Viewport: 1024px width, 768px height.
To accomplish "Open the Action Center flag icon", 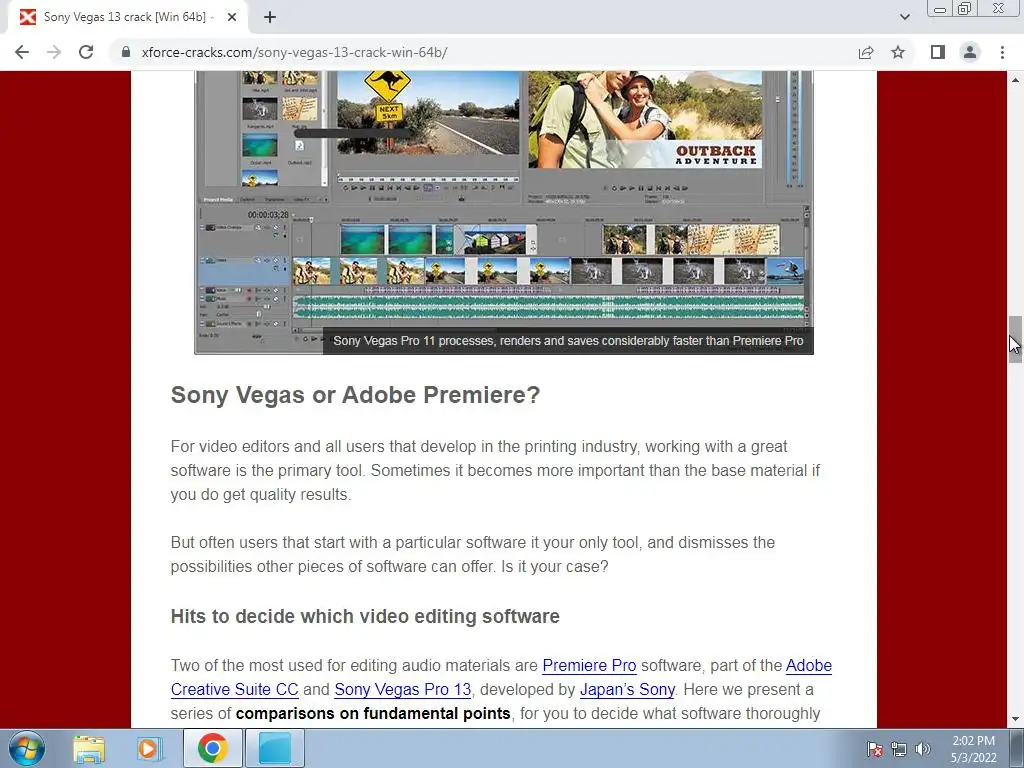I will pyautogui.click(x=875, y=749).
